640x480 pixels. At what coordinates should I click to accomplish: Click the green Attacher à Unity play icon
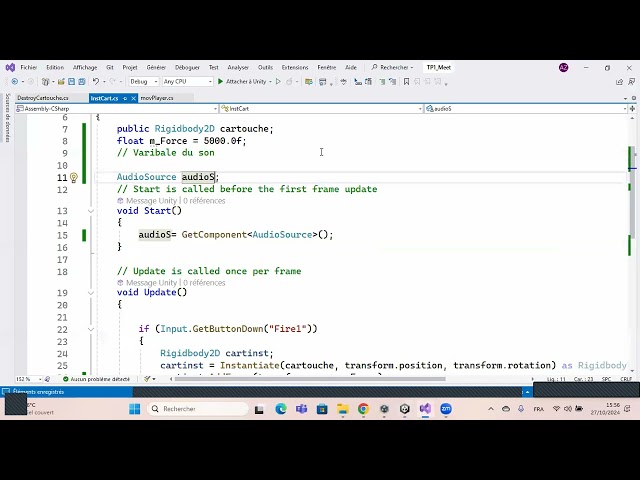[220, 82]
